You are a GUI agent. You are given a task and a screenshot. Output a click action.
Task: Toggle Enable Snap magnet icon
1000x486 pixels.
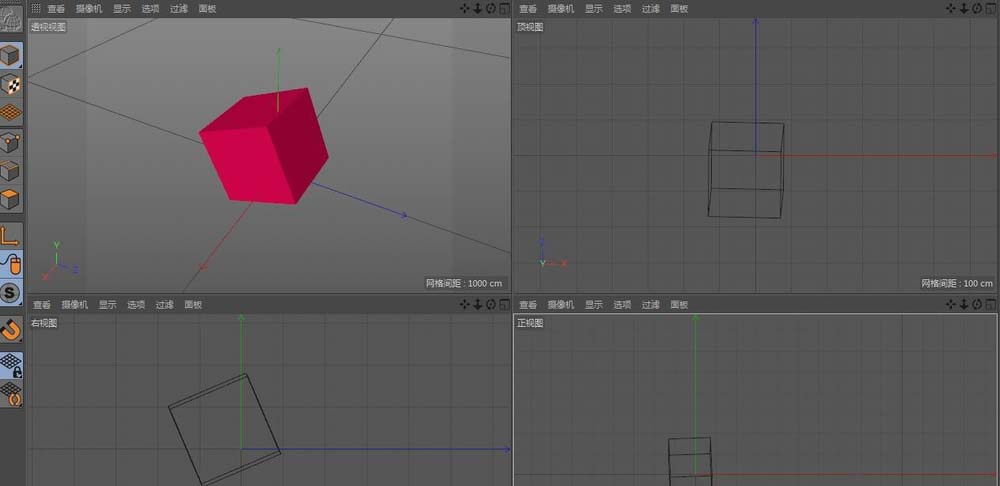click(x=11, y=329)
